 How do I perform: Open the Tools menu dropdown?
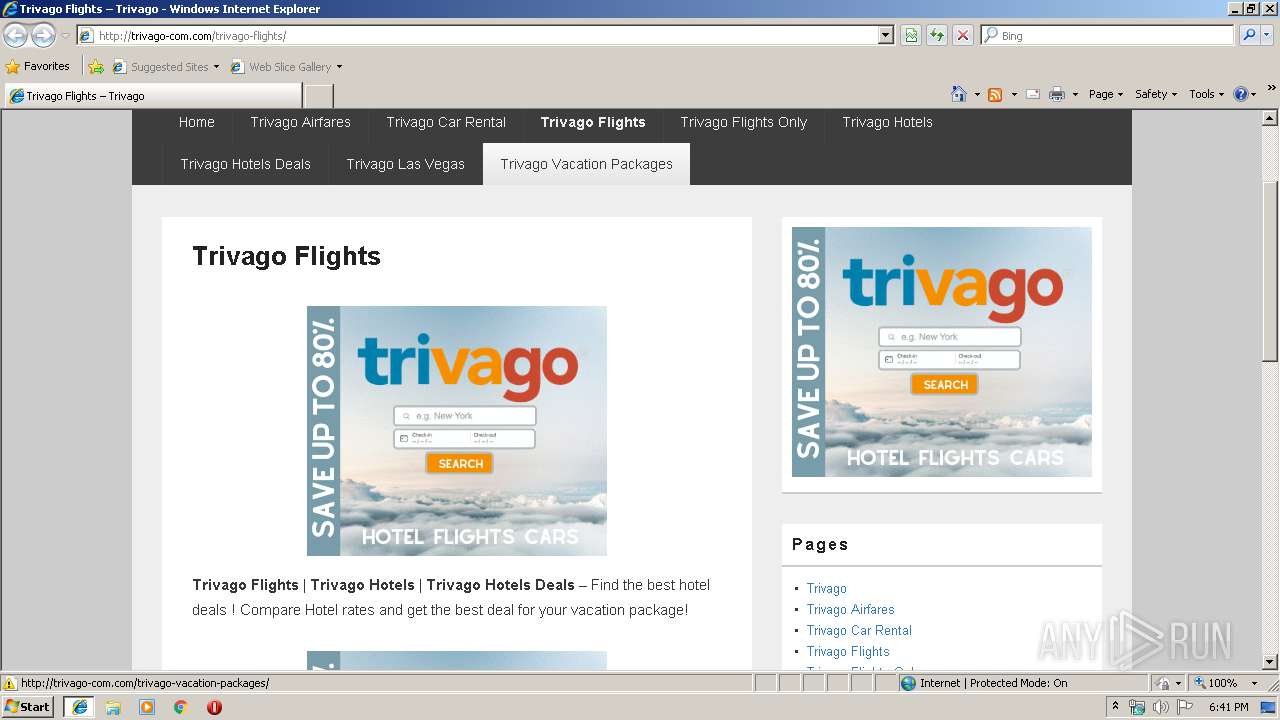coord(1206,94)
